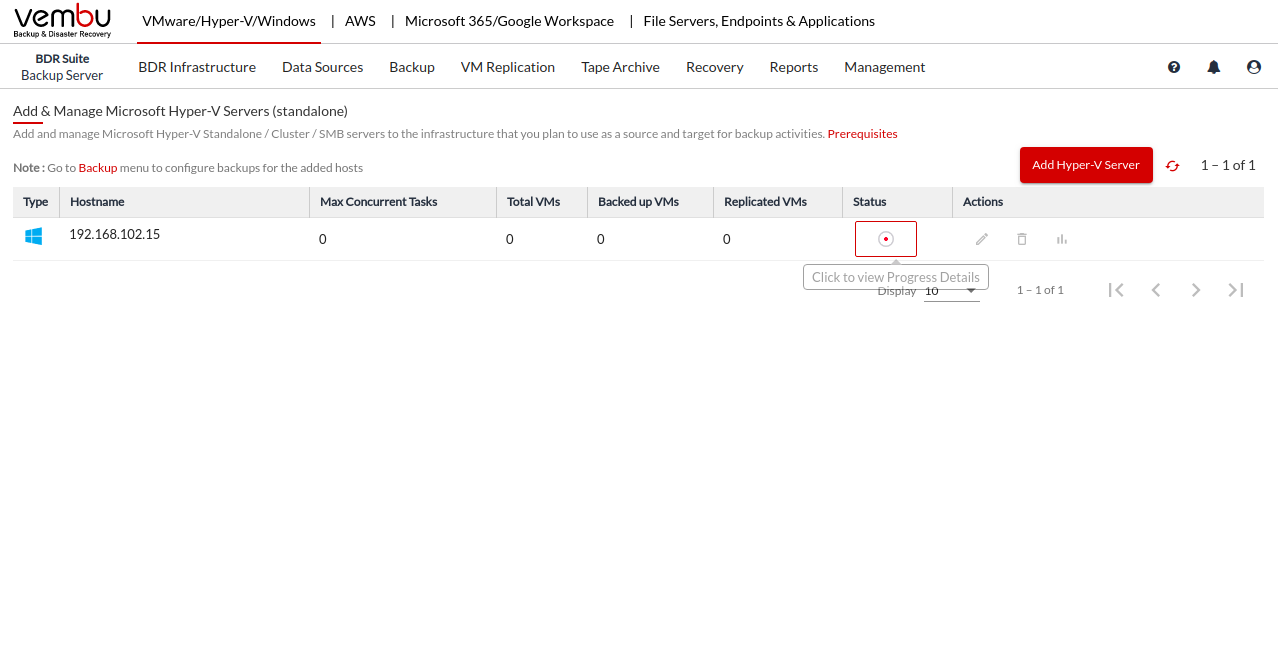1278x668 pixels.
Task: Open the Prerequisites link
Action: 862,134
